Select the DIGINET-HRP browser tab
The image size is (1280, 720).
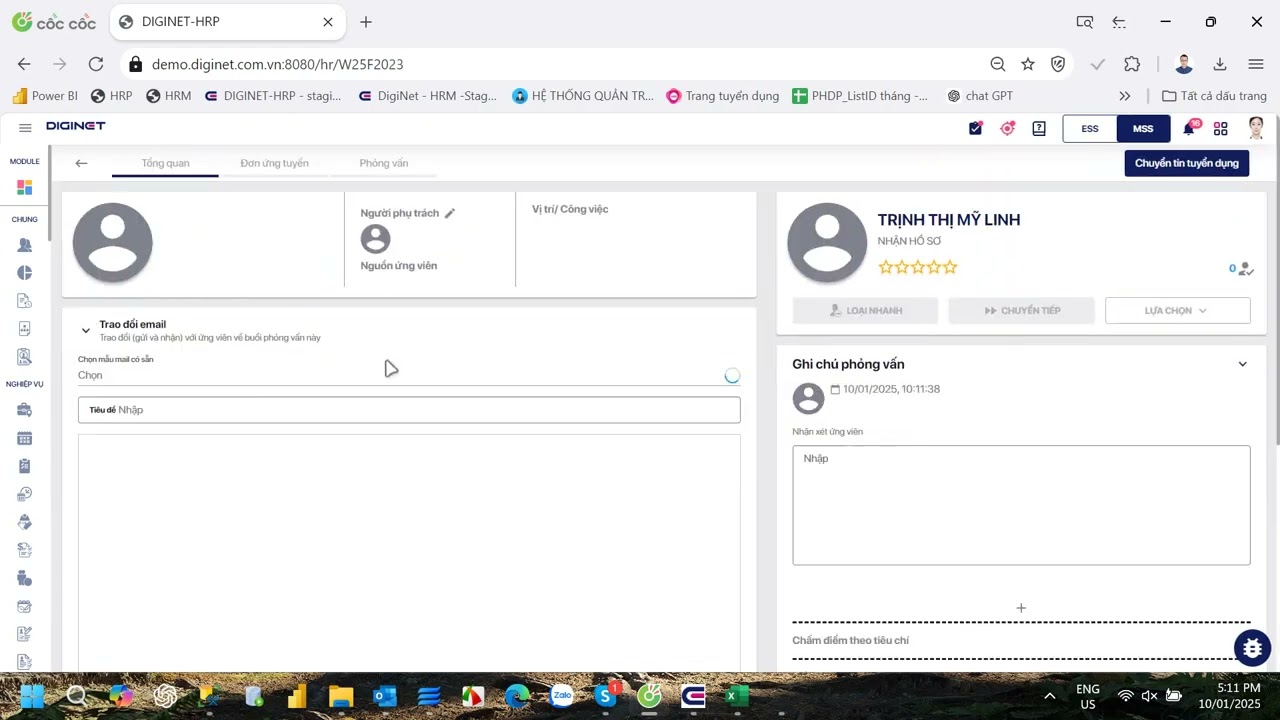coord(226,22)
